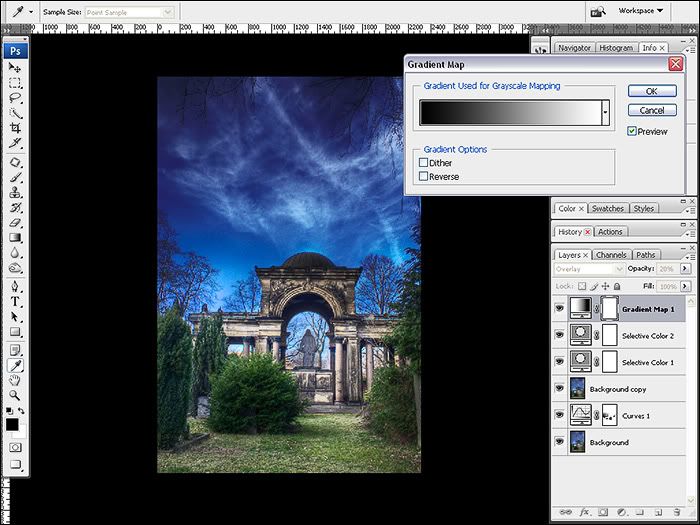Image resolution: width=700 pixels, height=525 pixels.
Task: Select the Crop tool
Action: 15,128
